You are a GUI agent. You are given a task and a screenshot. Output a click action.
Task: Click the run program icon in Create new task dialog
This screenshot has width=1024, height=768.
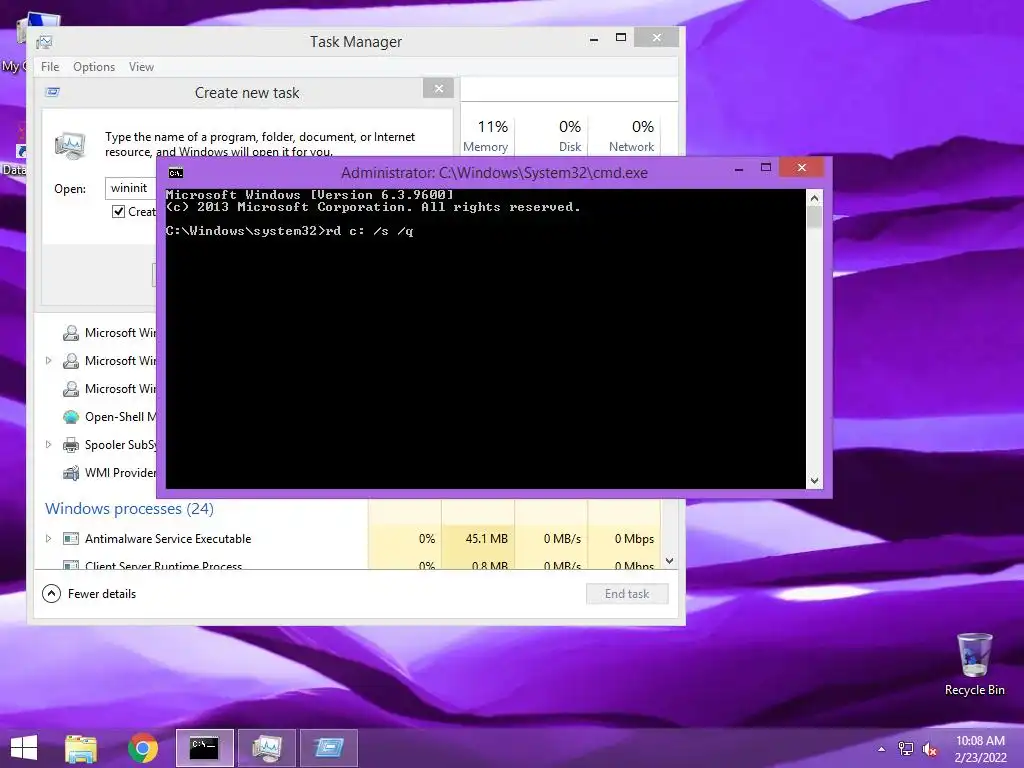(x=70, y=145)
